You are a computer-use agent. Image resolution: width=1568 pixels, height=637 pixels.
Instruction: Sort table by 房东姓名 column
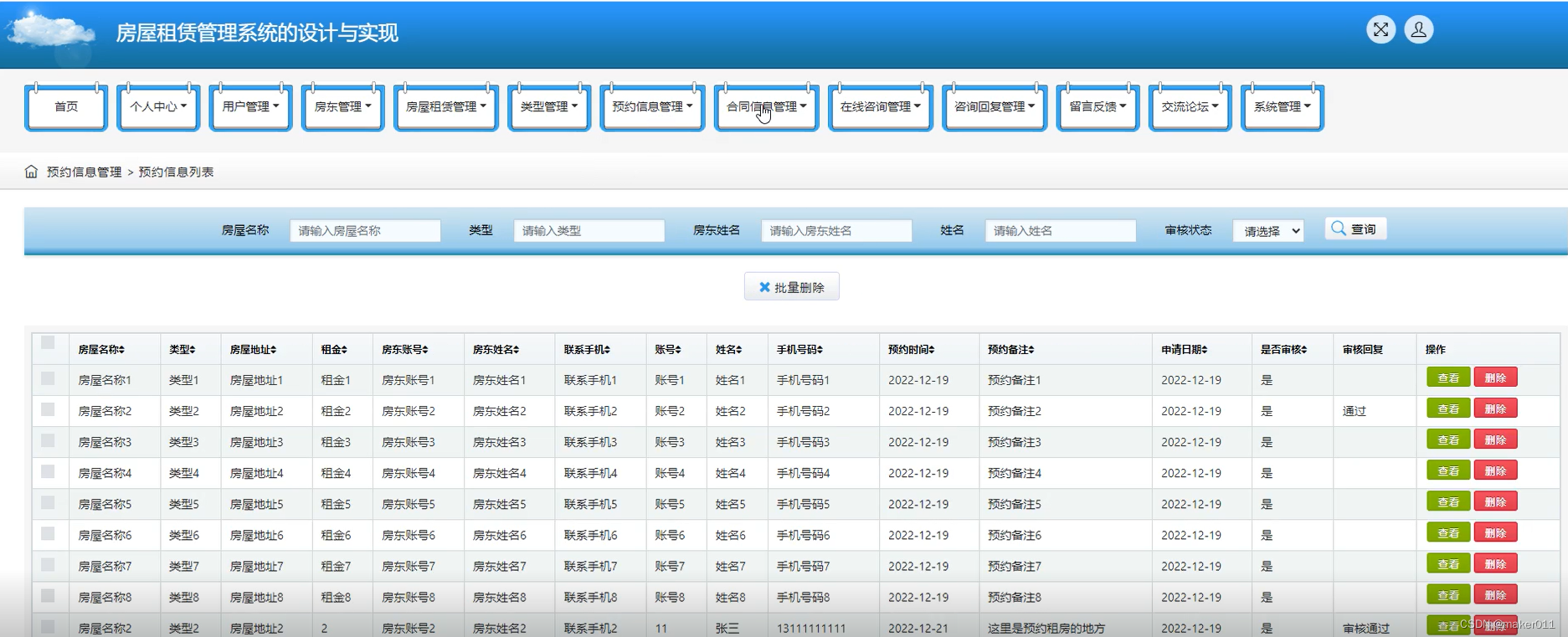[496, 350]
